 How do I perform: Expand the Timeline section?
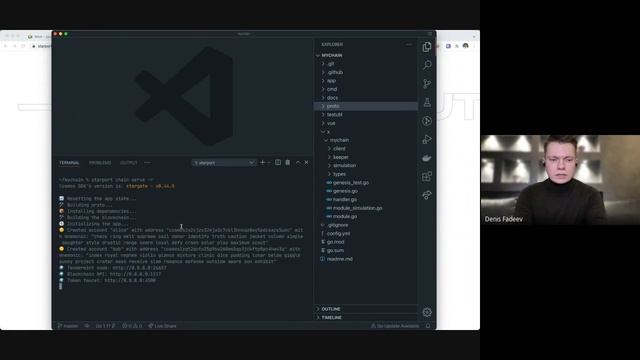pos(366,318)
